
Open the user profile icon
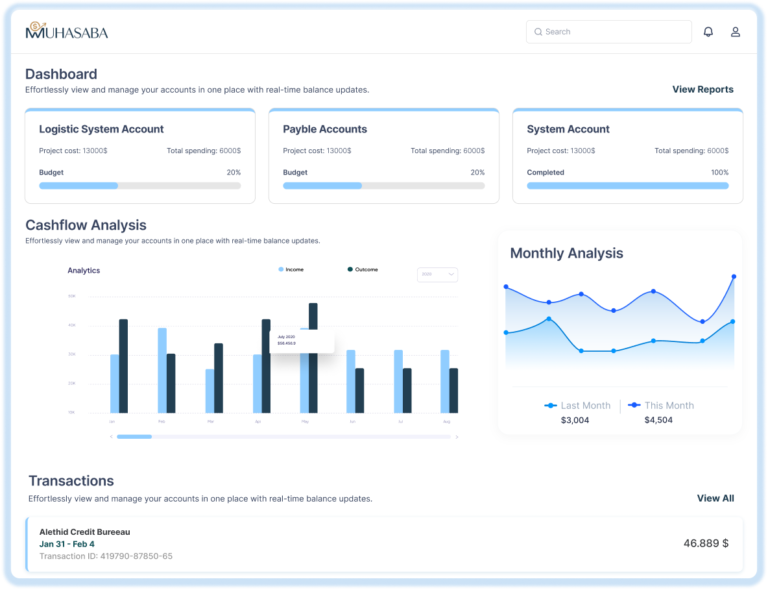[735, 32]
